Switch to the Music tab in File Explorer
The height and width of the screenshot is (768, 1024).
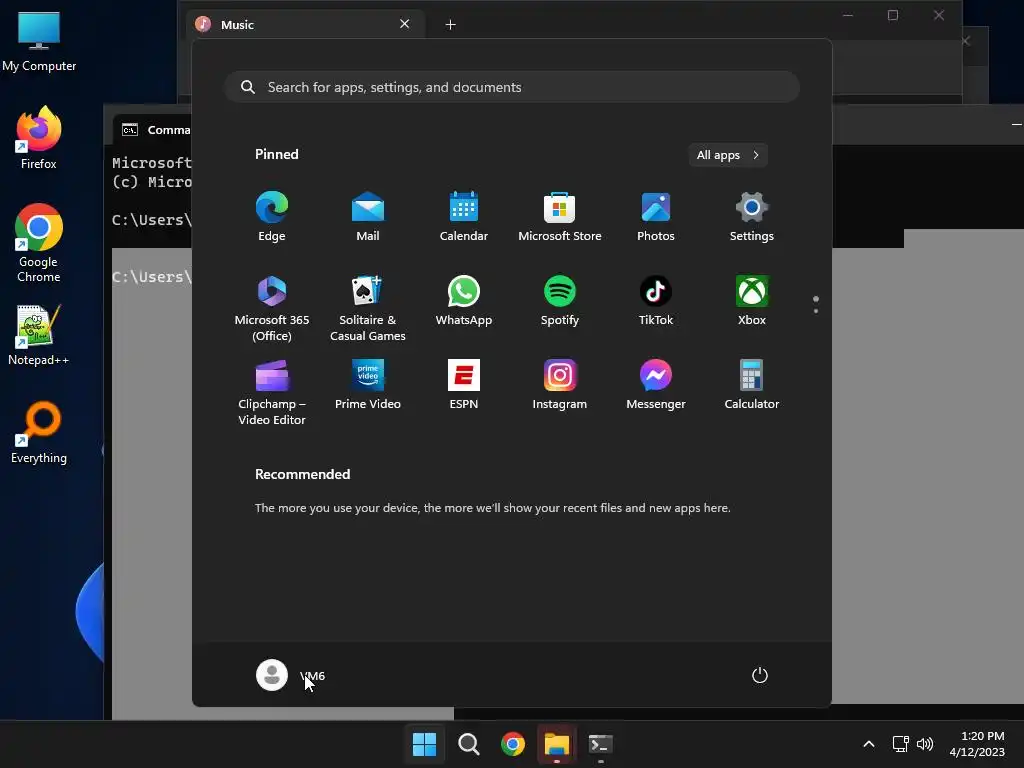pos(304,25)
